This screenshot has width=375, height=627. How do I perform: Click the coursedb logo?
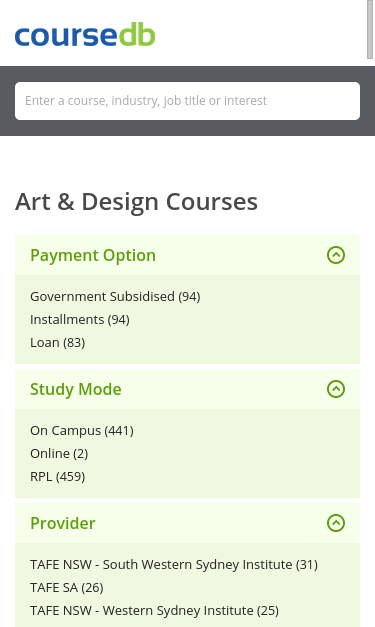click(85, 34)
